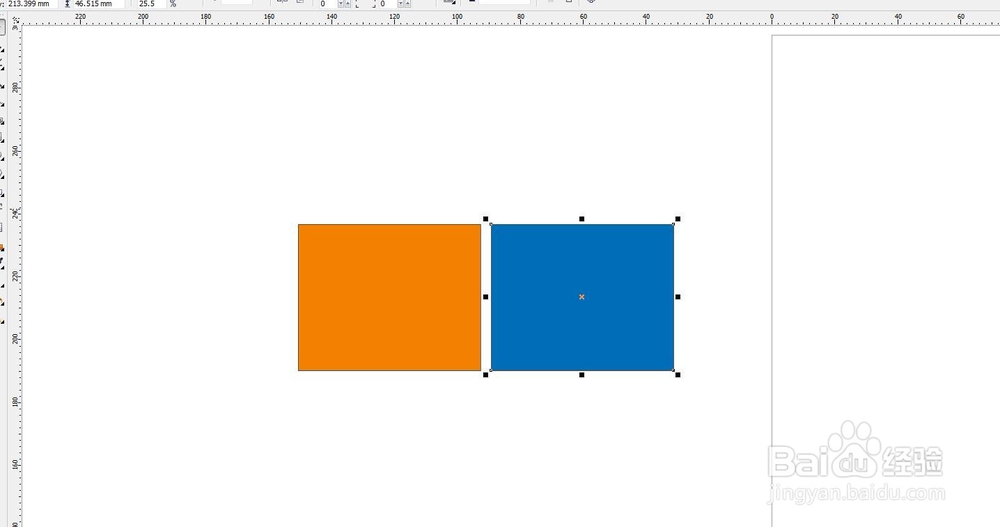
Task: Select the orange rectangle on the canvas
Action: click(x=390, y=297)
